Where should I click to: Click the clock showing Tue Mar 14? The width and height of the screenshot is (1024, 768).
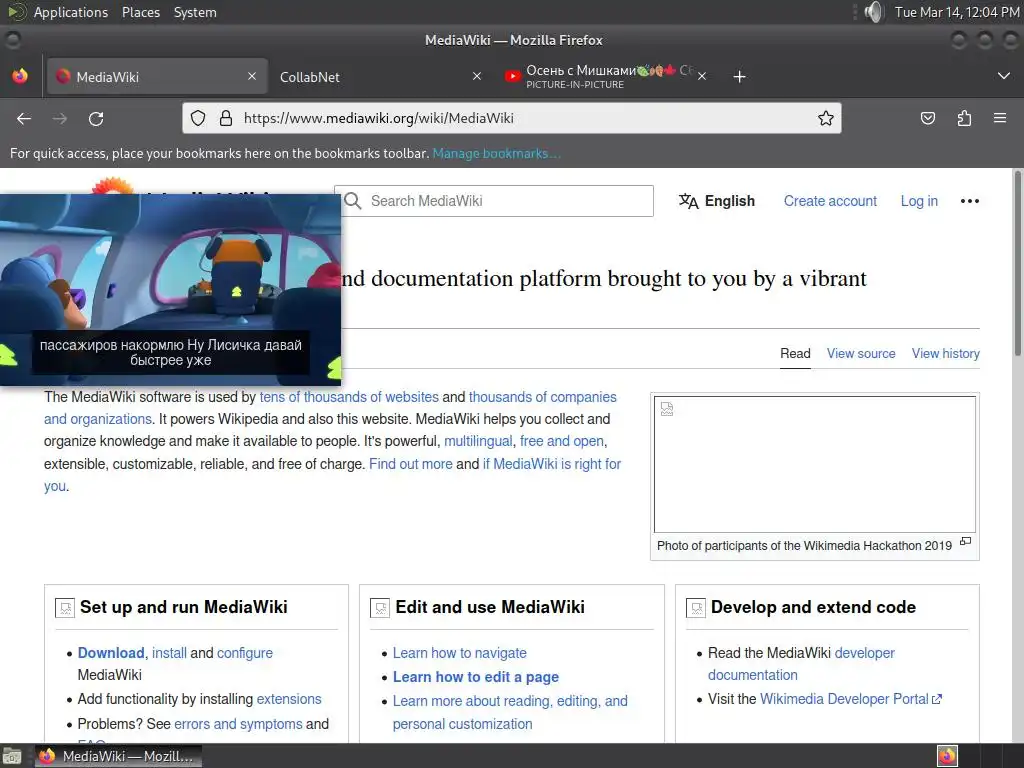point(957,12)
